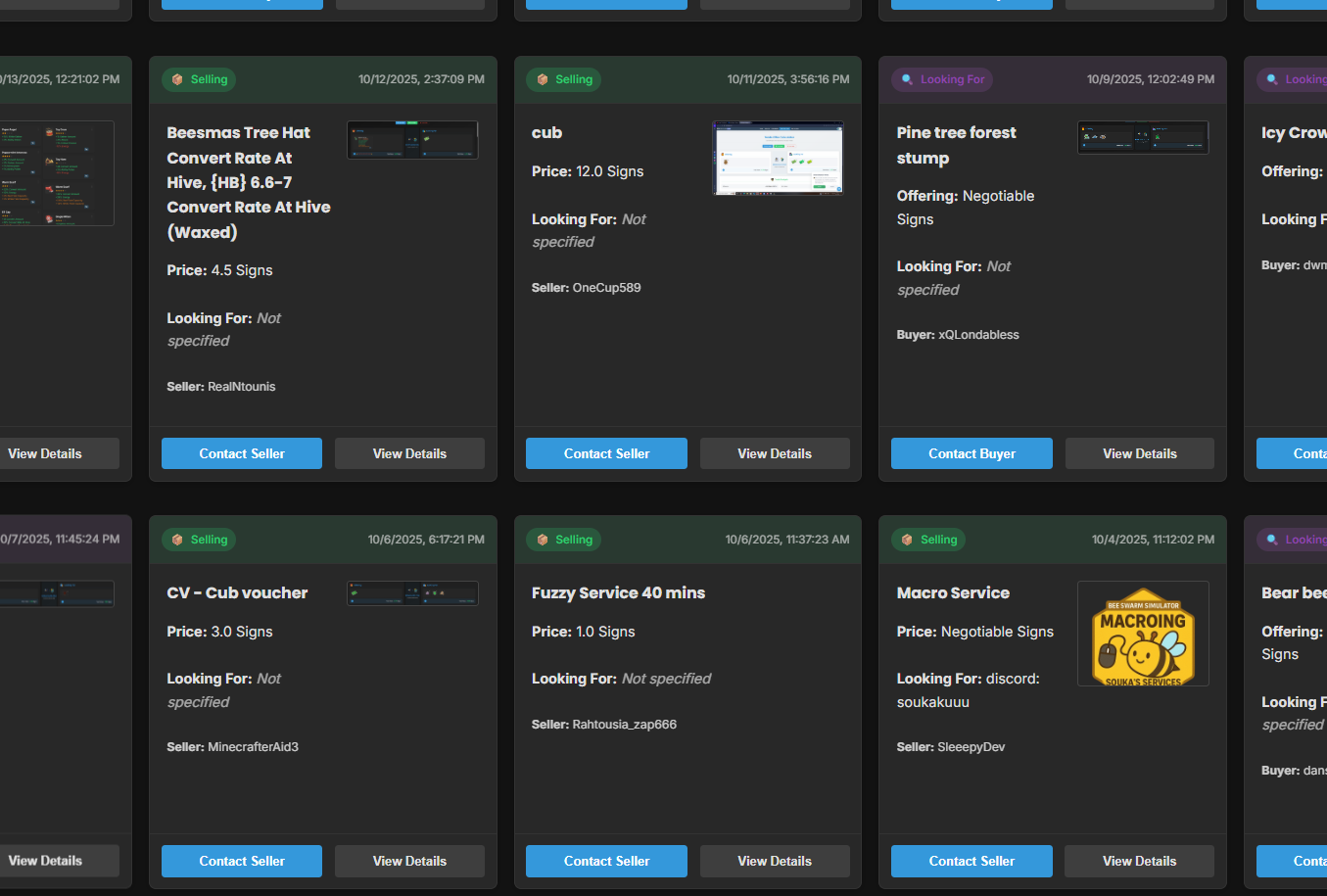View details of CV - Cub voucher
Screen dimensions: 1327x896
(409, 861)
